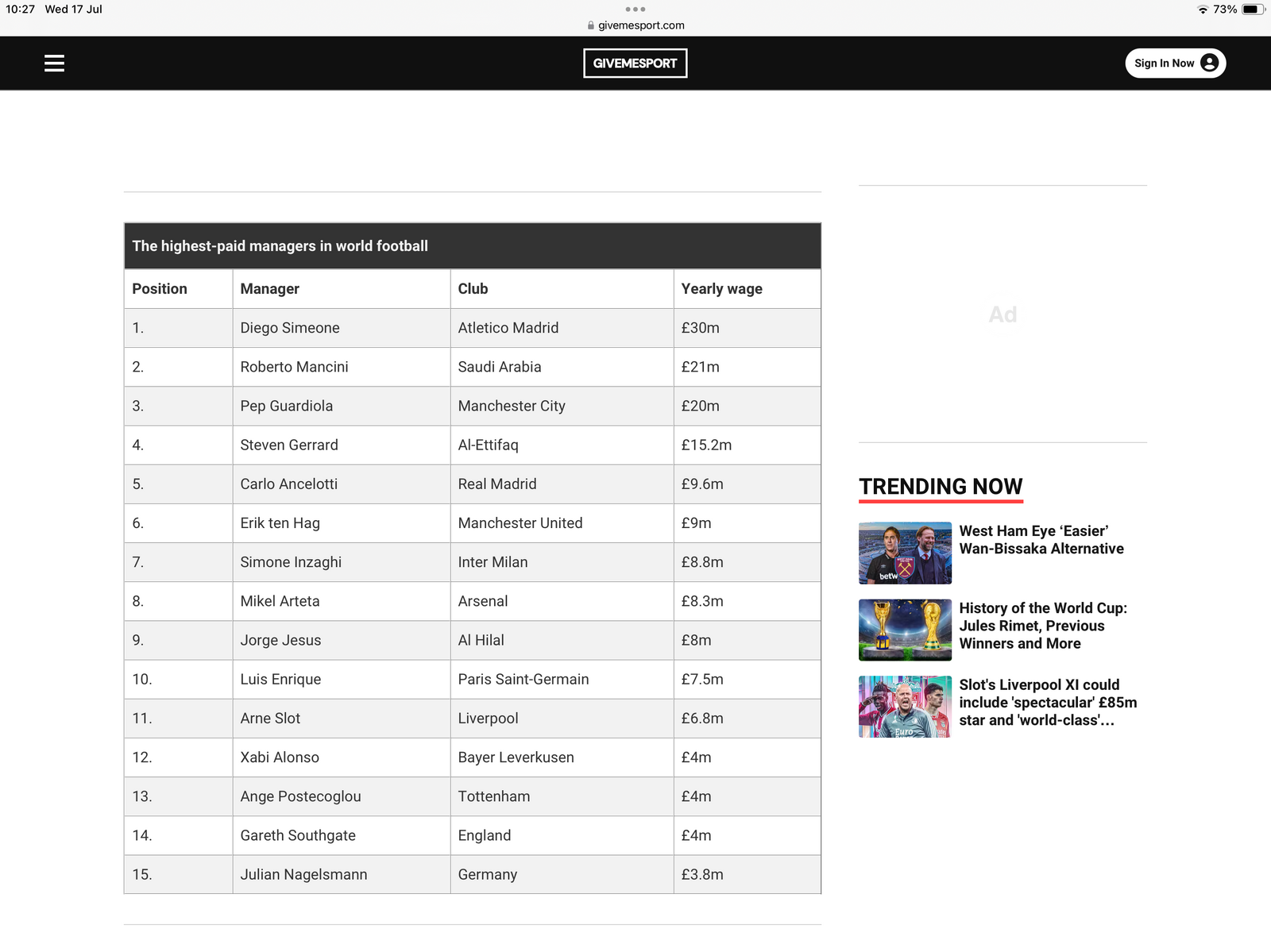Open History of the World Cup headline

[1042, 626]
